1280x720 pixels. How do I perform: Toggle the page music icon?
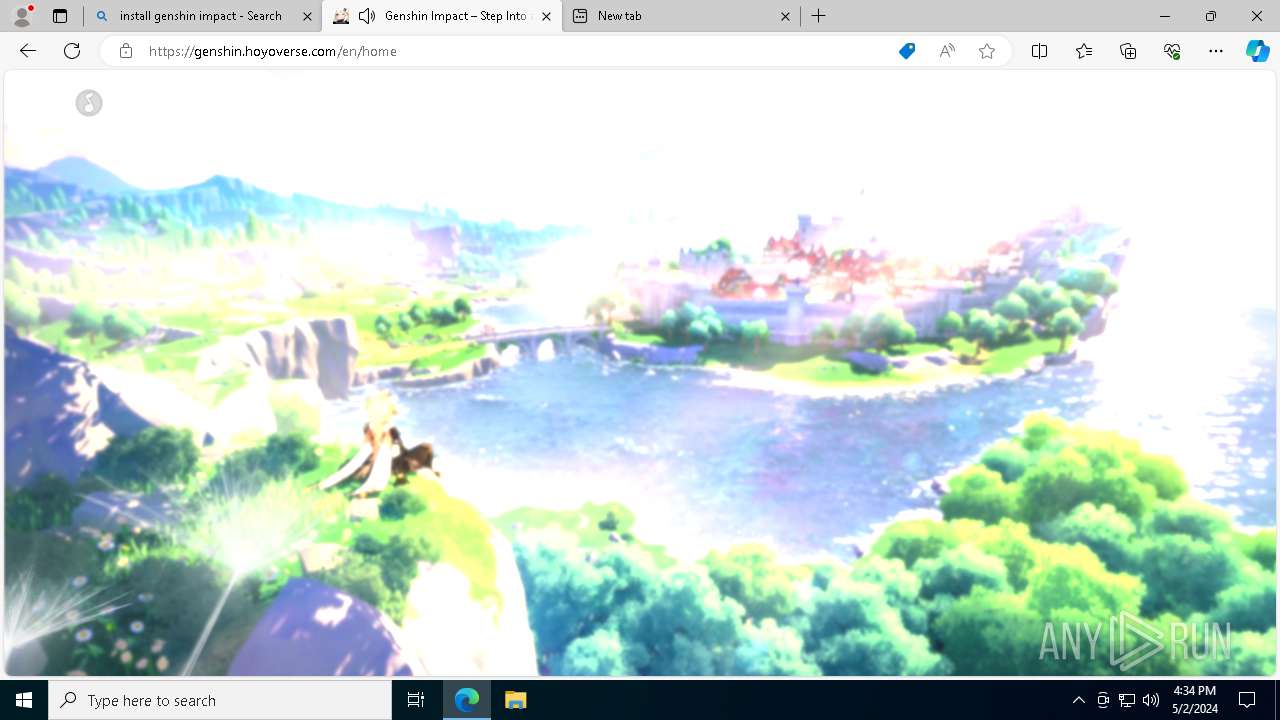(x=89, y=103)
